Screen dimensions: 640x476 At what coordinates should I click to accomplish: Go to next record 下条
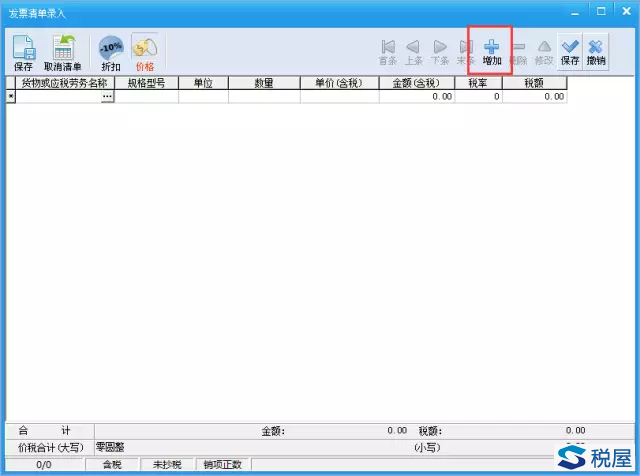(440, 52)
